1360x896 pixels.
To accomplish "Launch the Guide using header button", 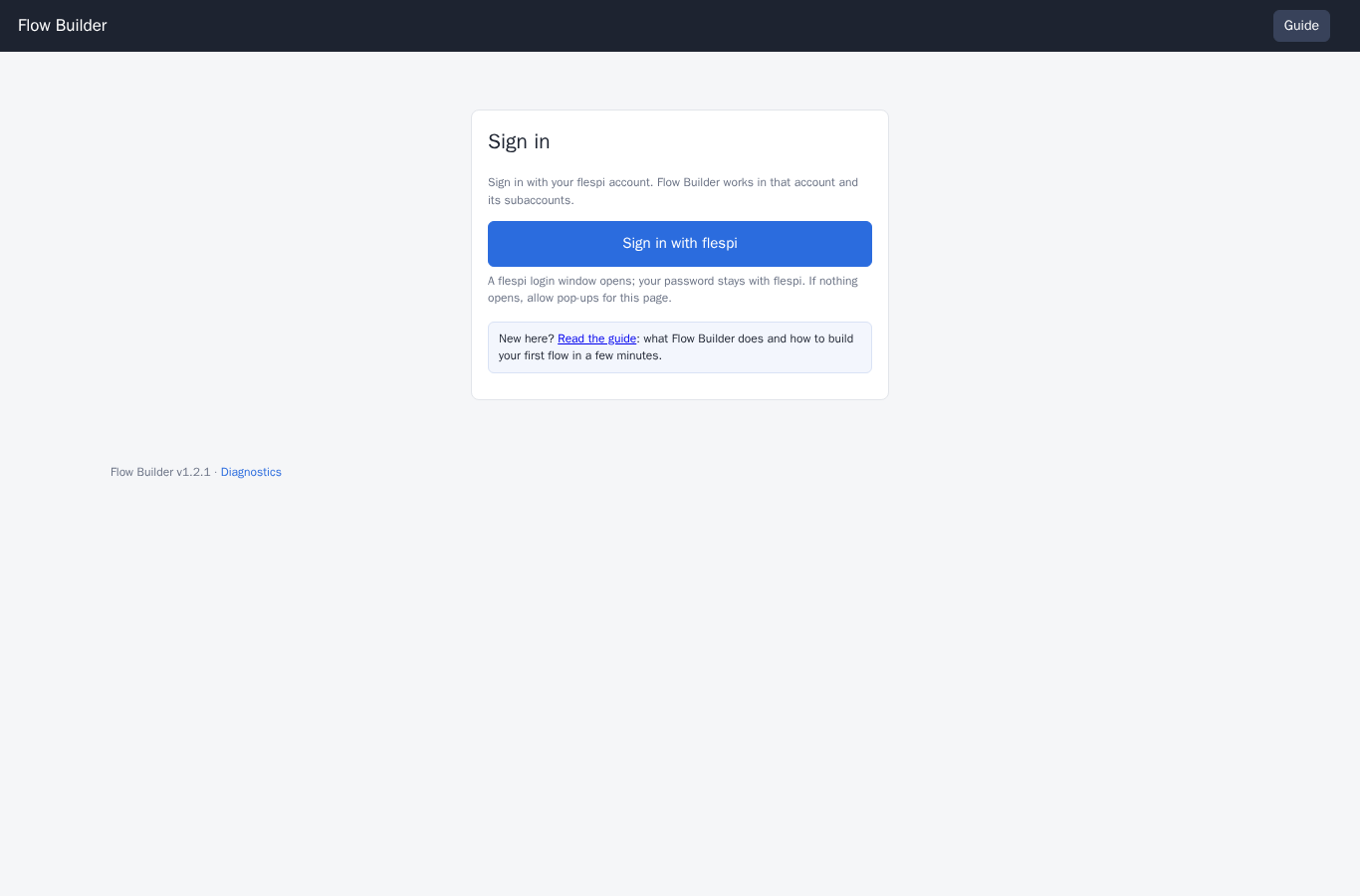I will [x=1301, y=26].
